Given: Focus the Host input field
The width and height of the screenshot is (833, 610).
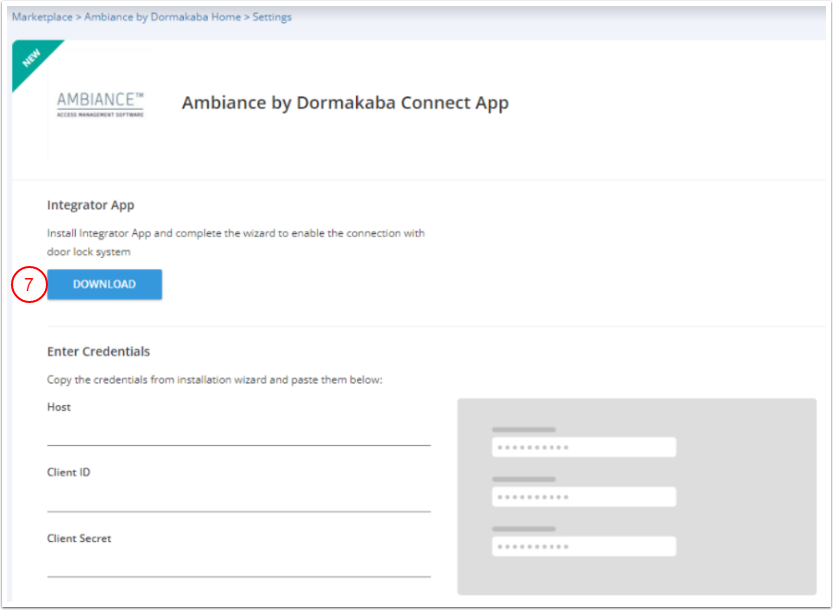Looking at the screenshot, I should click(x=238, y=432).
